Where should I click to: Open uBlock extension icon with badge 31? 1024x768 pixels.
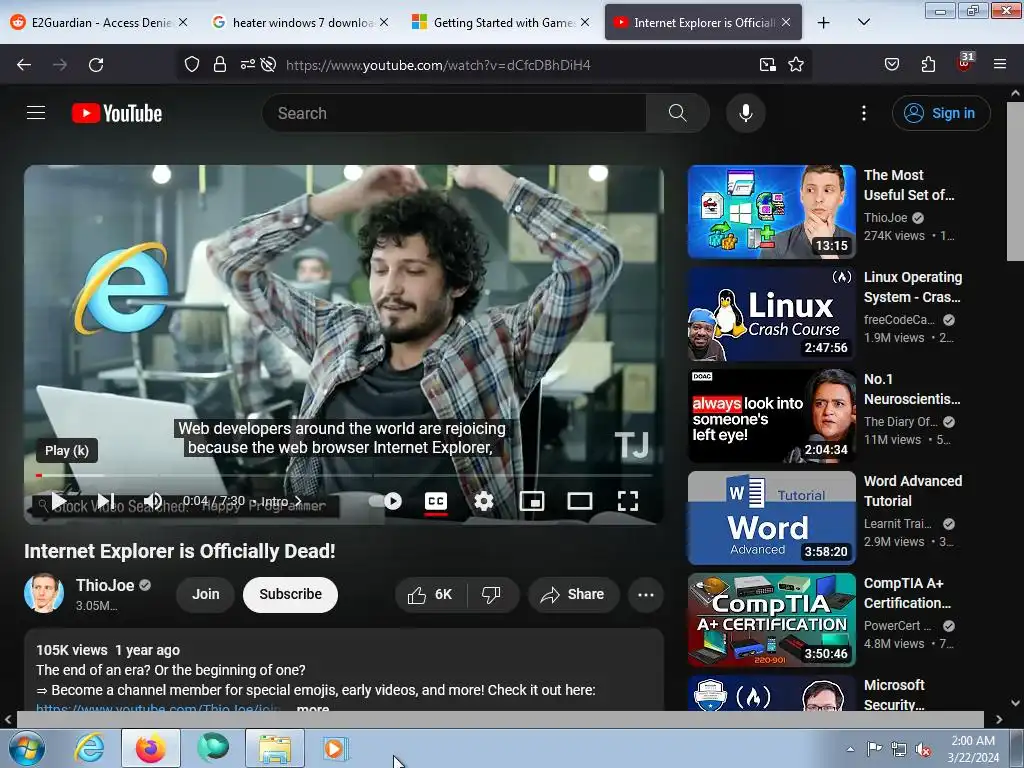coord(964,63)
